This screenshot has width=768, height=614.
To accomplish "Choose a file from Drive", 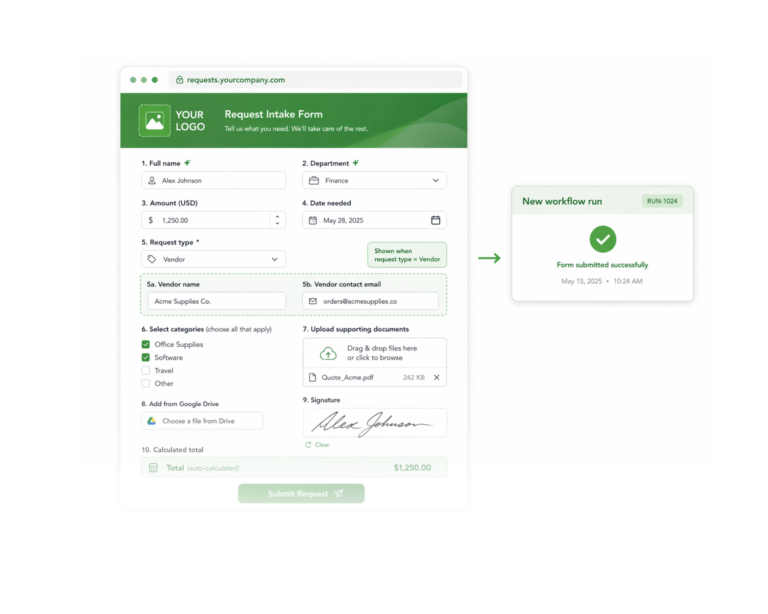I will tap(202, 421).
